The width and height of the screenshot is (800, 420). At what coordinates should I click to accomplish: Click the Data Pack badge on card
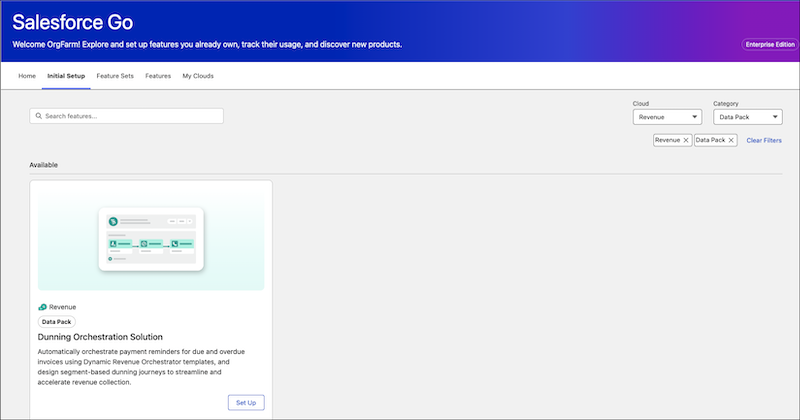click(57, 322)
